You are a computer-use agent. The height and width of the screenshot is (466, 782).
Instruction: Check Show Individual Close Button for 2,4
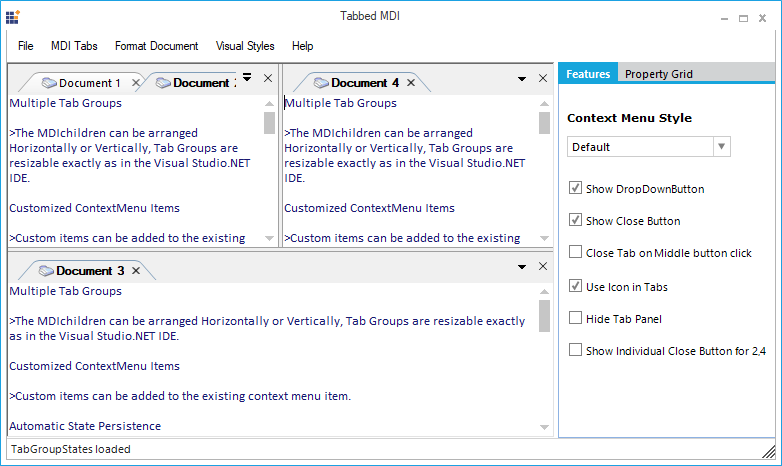576,350
